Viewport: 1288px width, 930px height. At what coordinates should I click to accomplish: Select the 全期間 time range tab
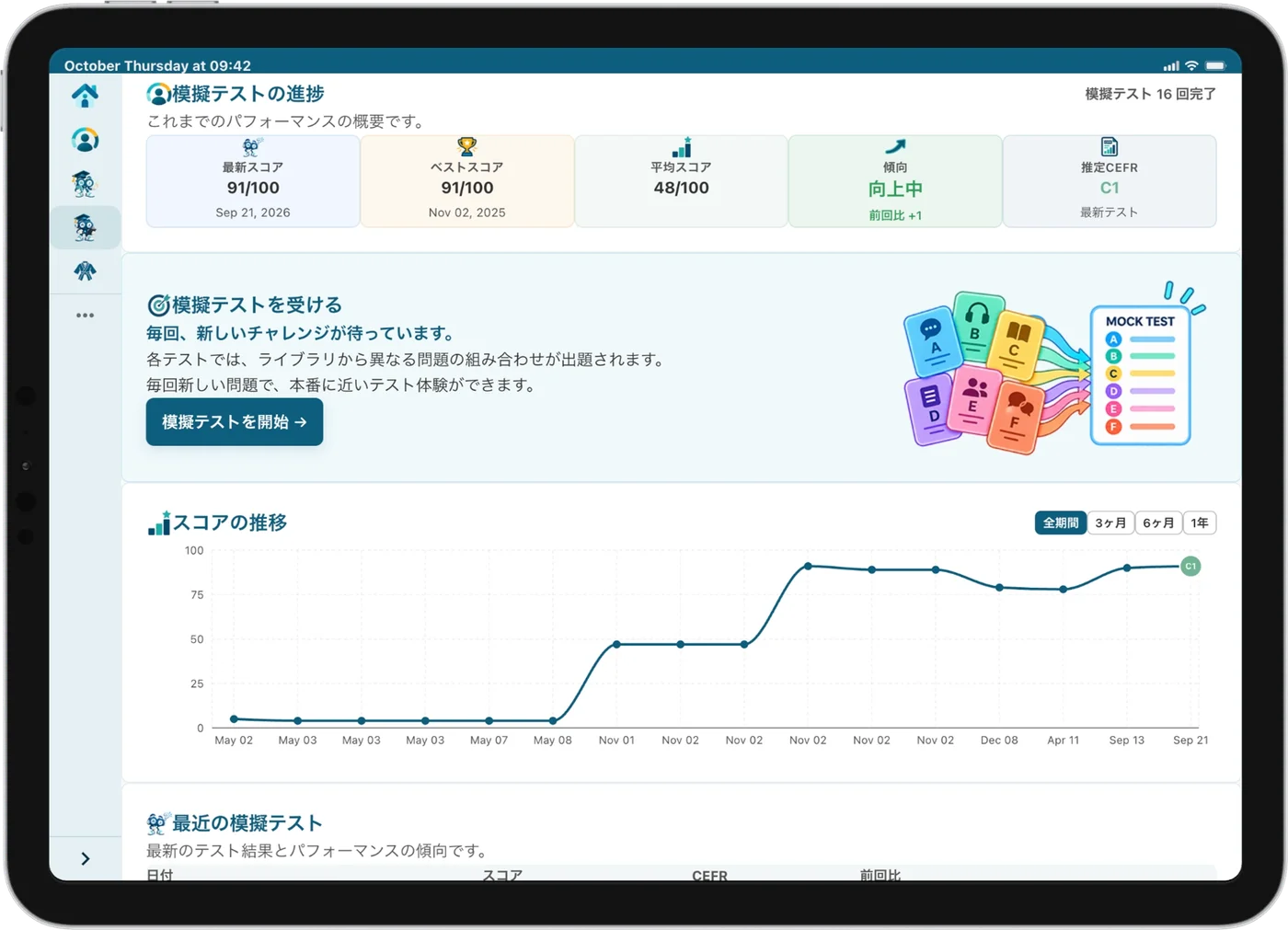pyautogui.click(x=1061, y=522)
